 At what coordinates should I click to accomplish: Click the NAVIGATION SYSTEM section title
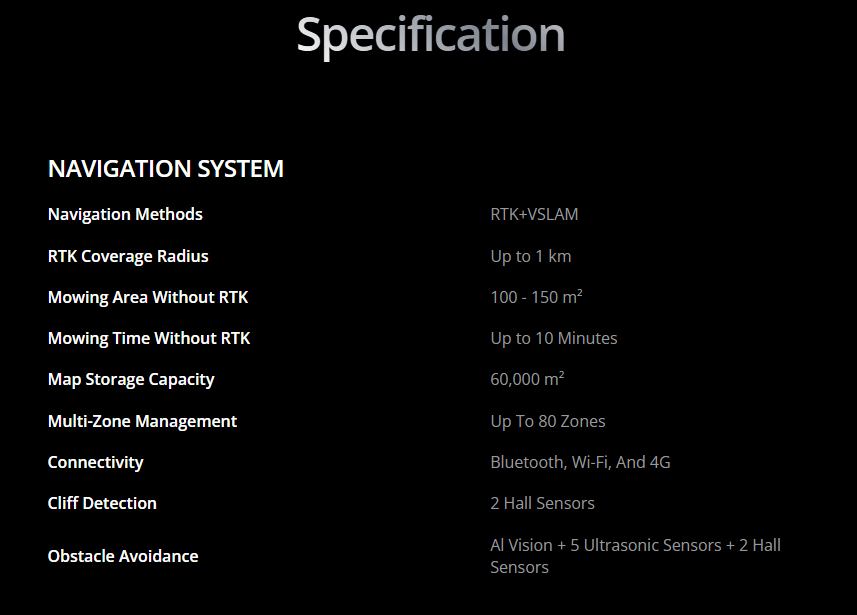(166, 169)
